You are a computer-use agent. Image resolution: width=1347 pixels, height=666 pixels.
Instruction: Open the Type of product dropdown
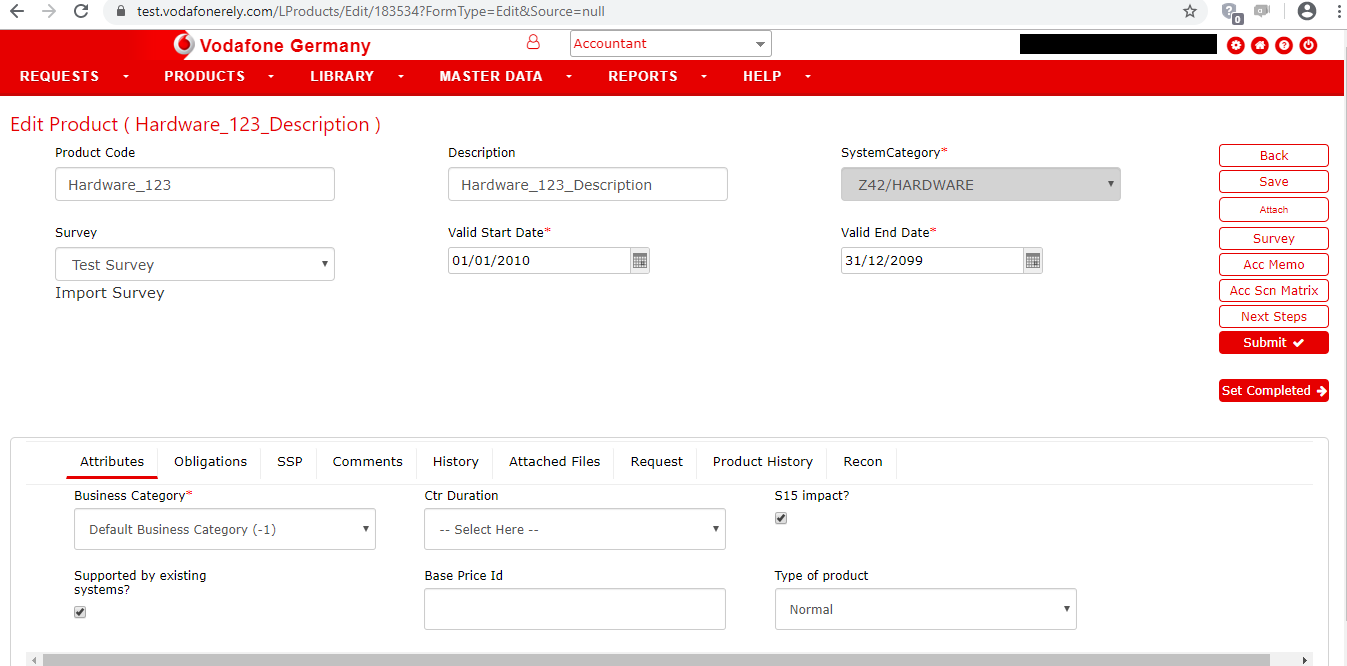[926, 609]
